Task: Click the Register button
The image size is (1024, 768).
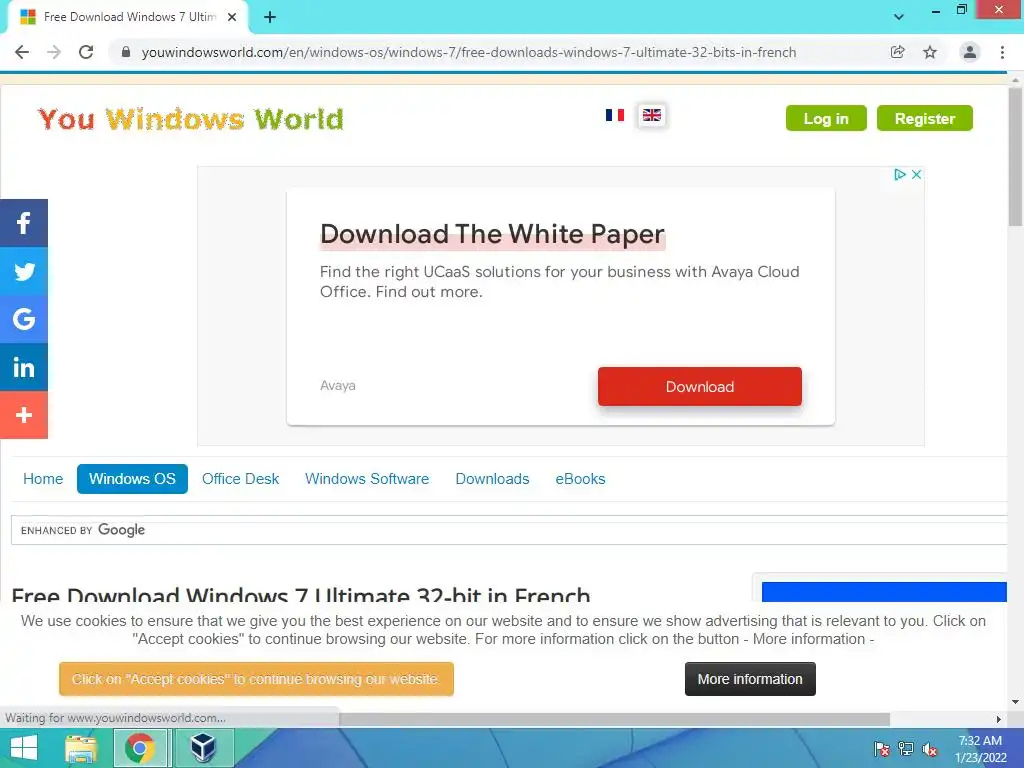Action: click(925, 118)
